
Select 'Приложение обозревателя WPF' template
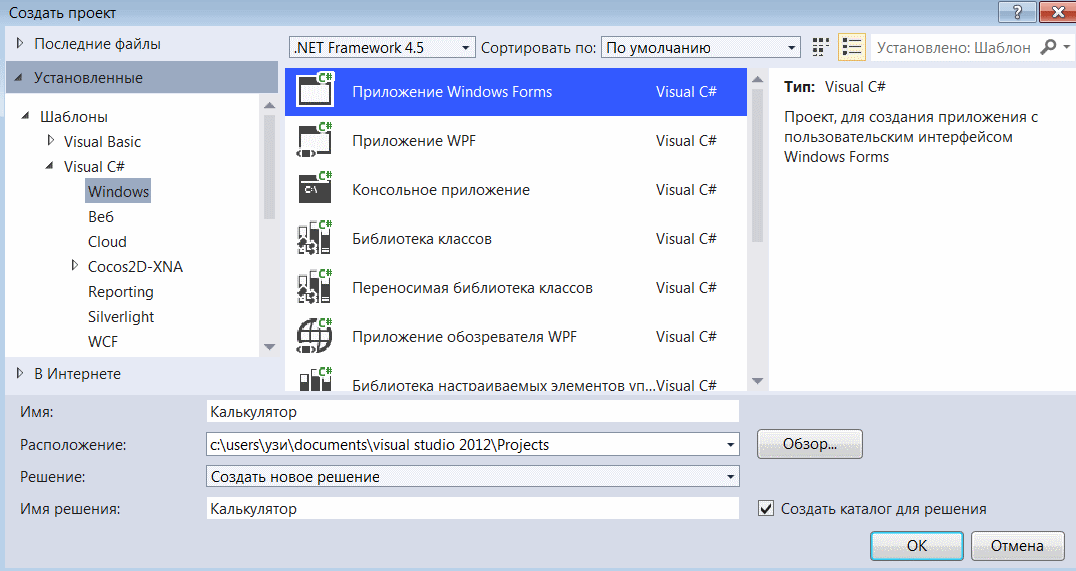pos(516,337)
